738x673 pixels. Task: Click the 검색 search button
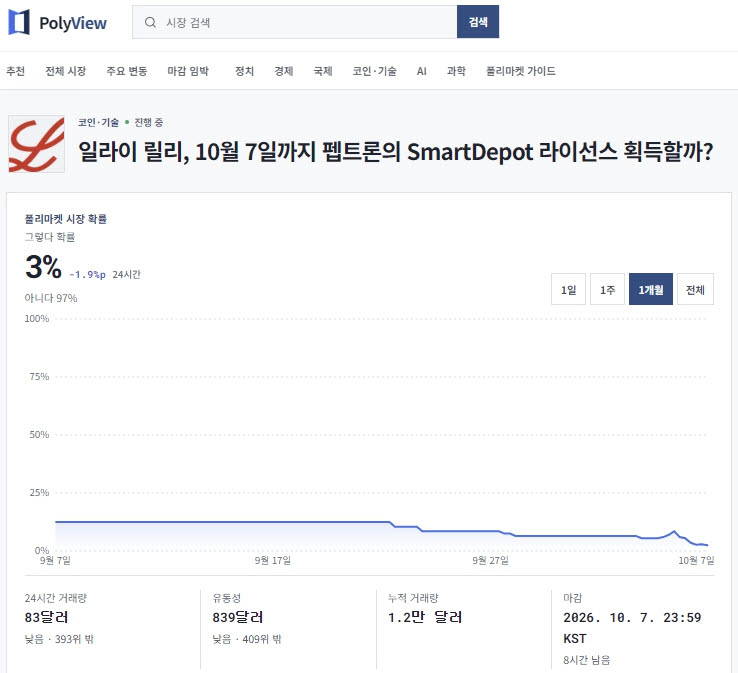click(478, 22)
